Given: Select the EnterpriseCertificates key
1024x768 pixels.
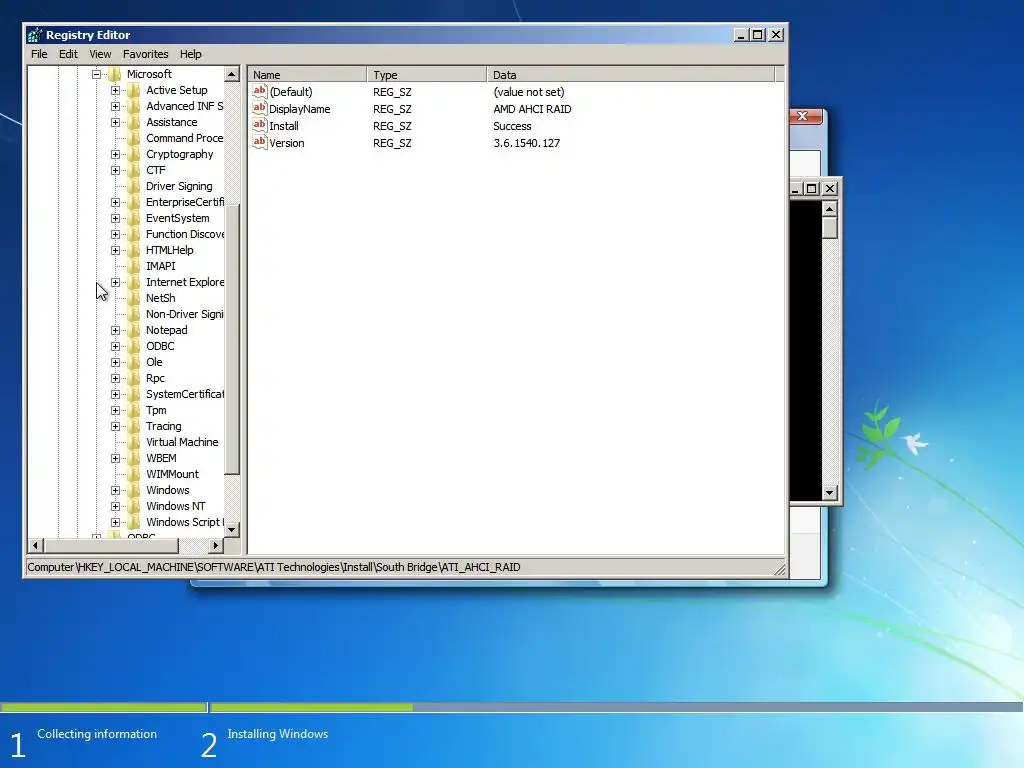Looking at the screenshot, I should point(185,202).
